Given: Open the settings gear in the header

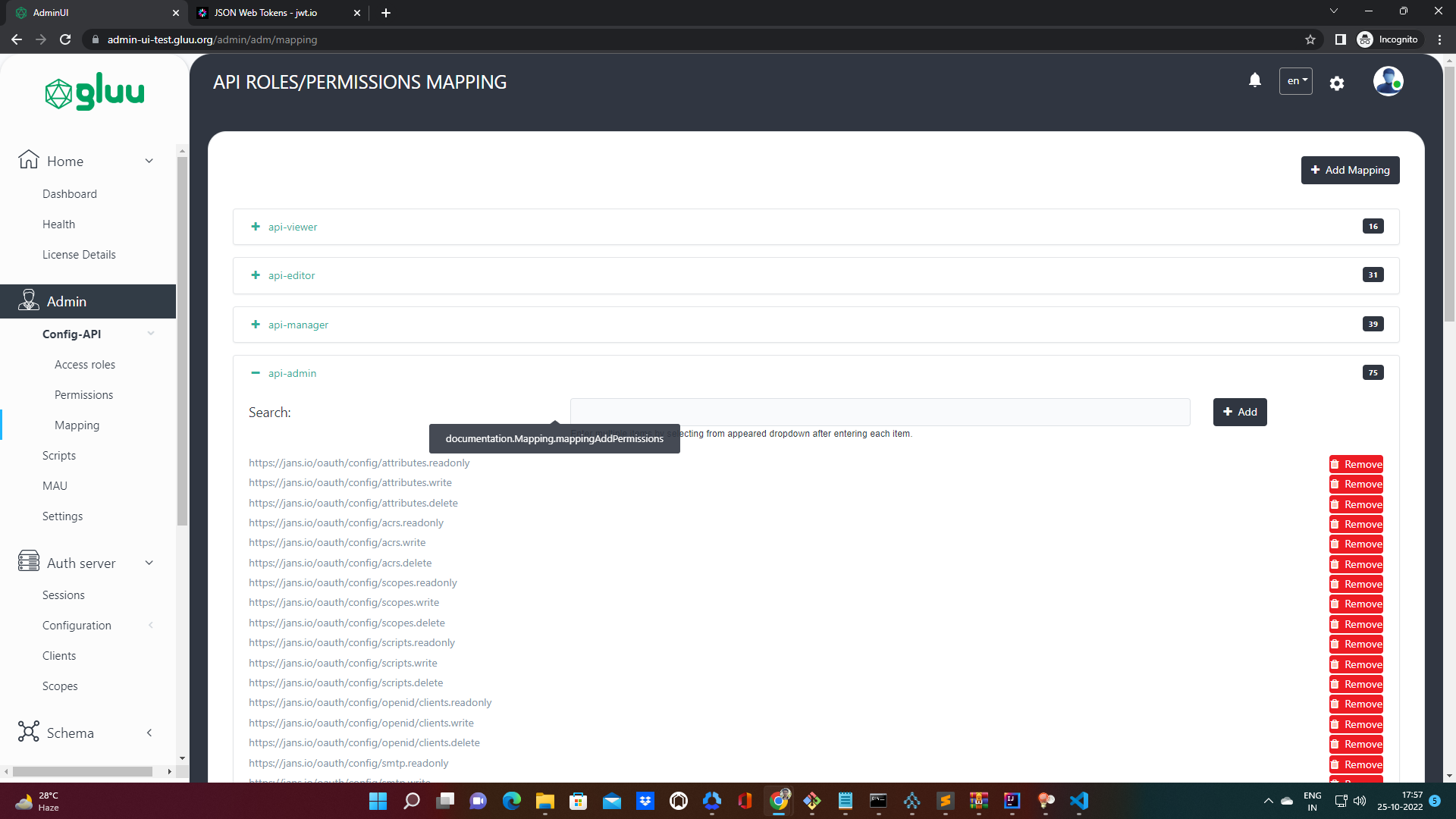Looking at the screenshot, I should click(x=1337, y=83).
